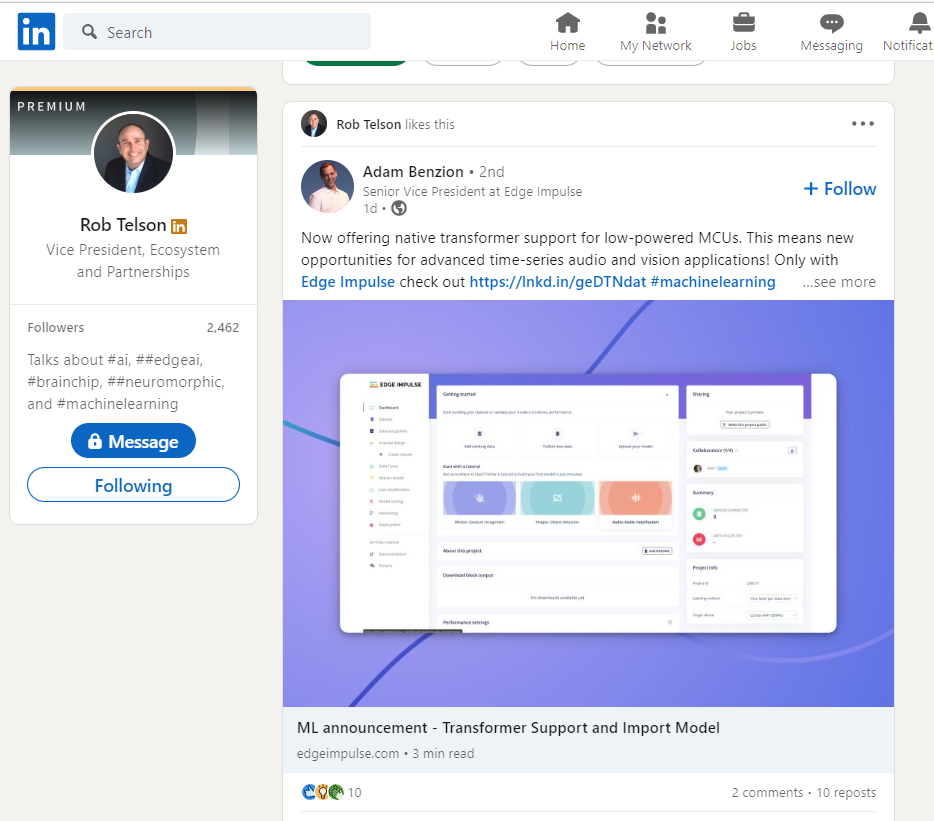Open the Edge Impulse dashboard preview image
The width and height of the screenshot is (934, 821).
pos(589,503)
